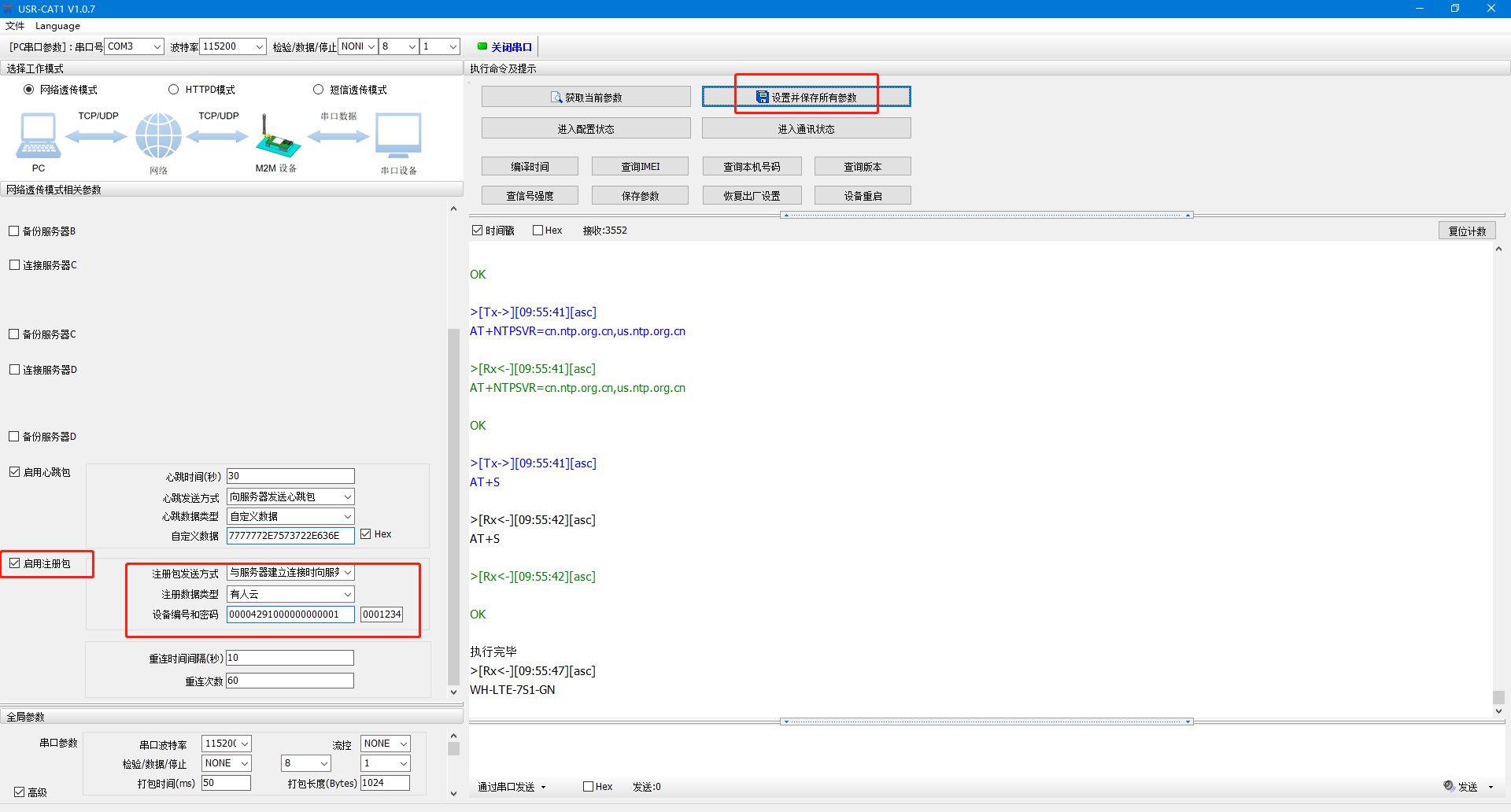Disable the heartbeat packet checkbox
This screenshot has height=812, width=1511.
coord(15,472)
